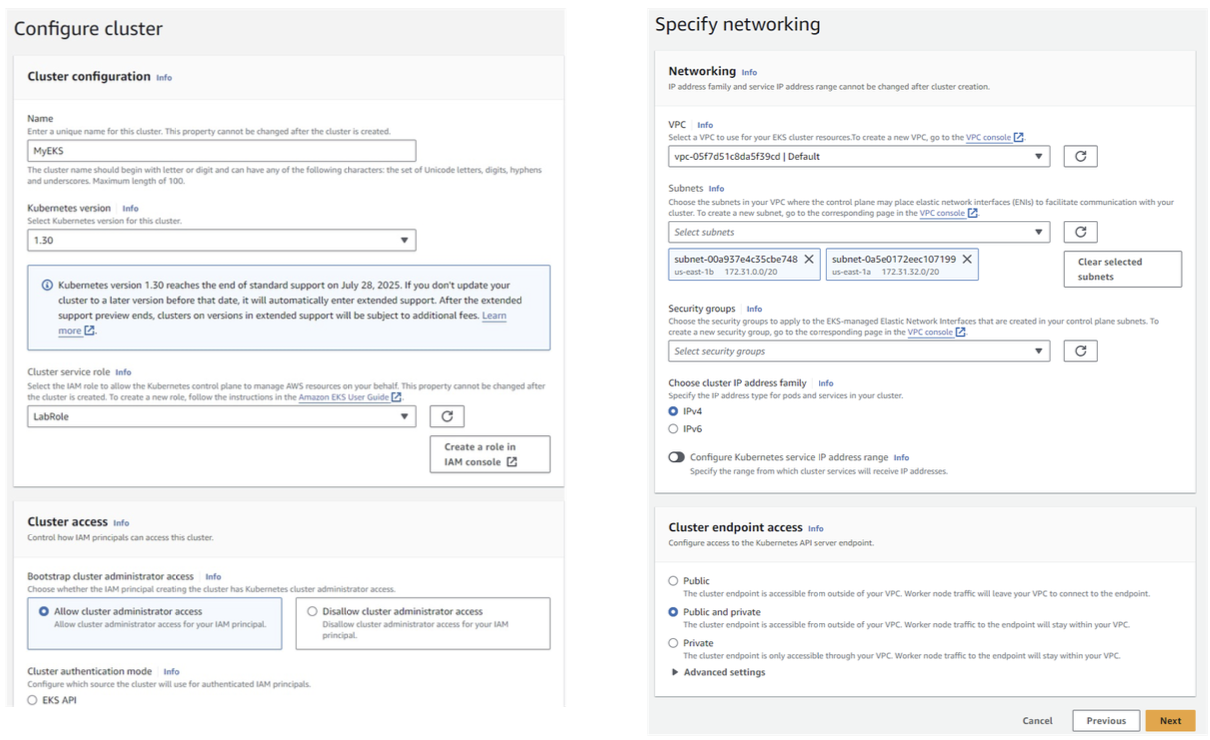The image size is (1210, 740).
Task: Remove subnet-0a5e0172eec107199 with its X icon
Action: (967, 259)
